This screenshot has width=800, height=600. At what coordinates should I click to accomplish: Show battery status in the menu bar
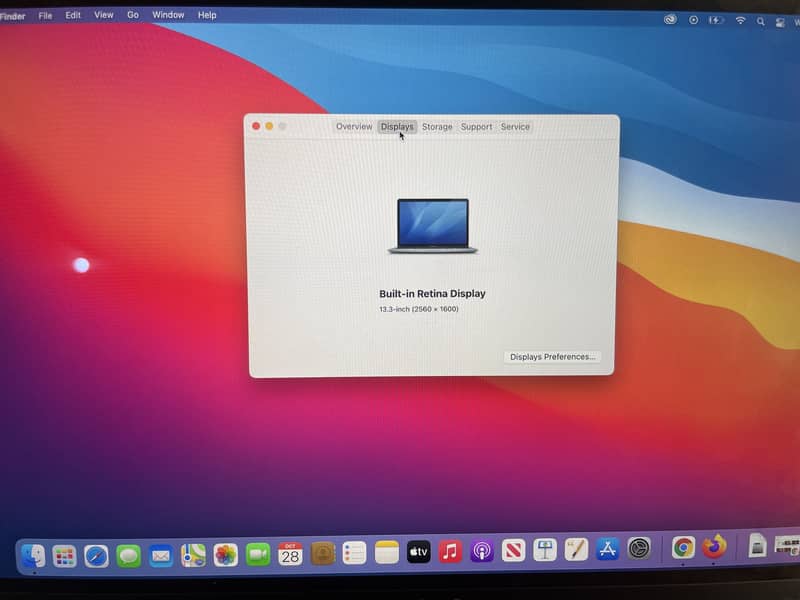(x=716, y=20)
